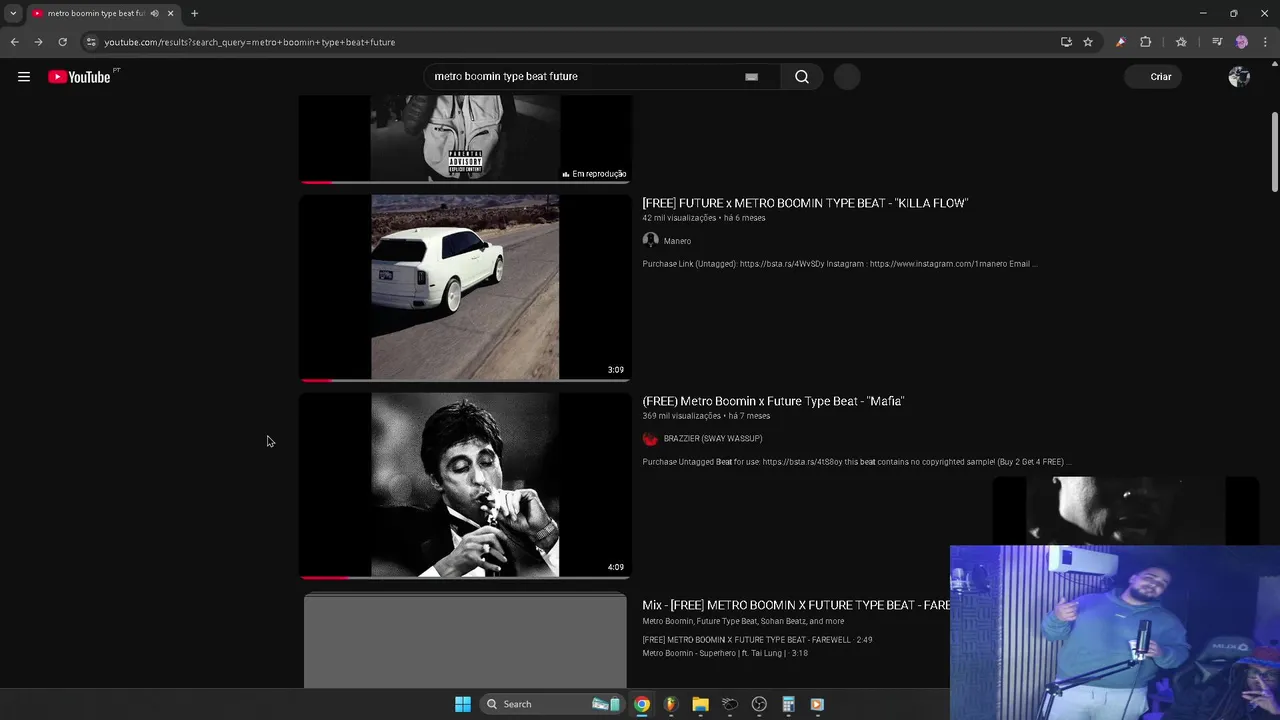Reload the page with the refresh icon
This screenshot has height=720, width=1280.
62,42
